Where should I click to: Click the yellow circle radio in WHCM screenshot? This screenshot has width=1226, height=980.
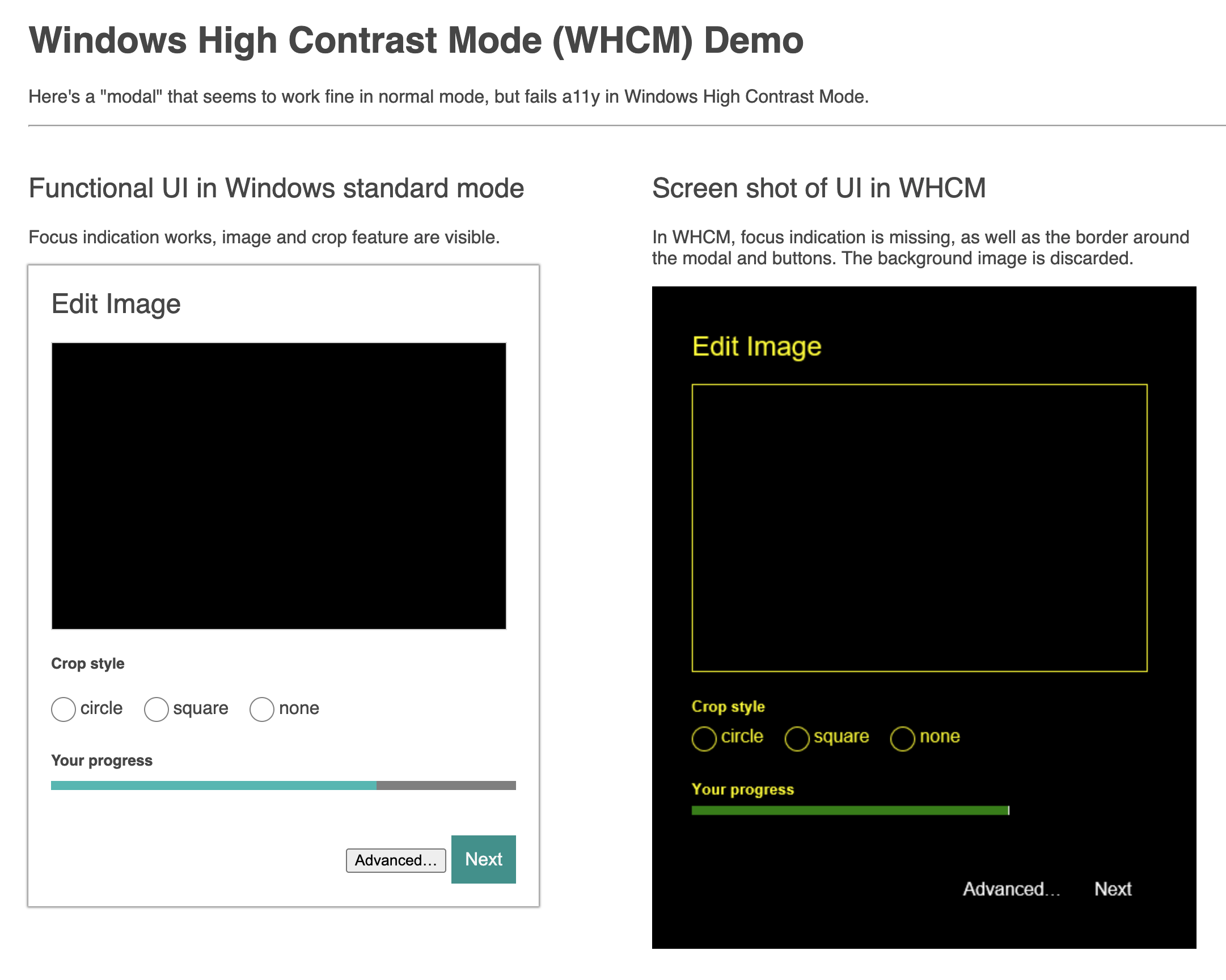coord(704,739)
